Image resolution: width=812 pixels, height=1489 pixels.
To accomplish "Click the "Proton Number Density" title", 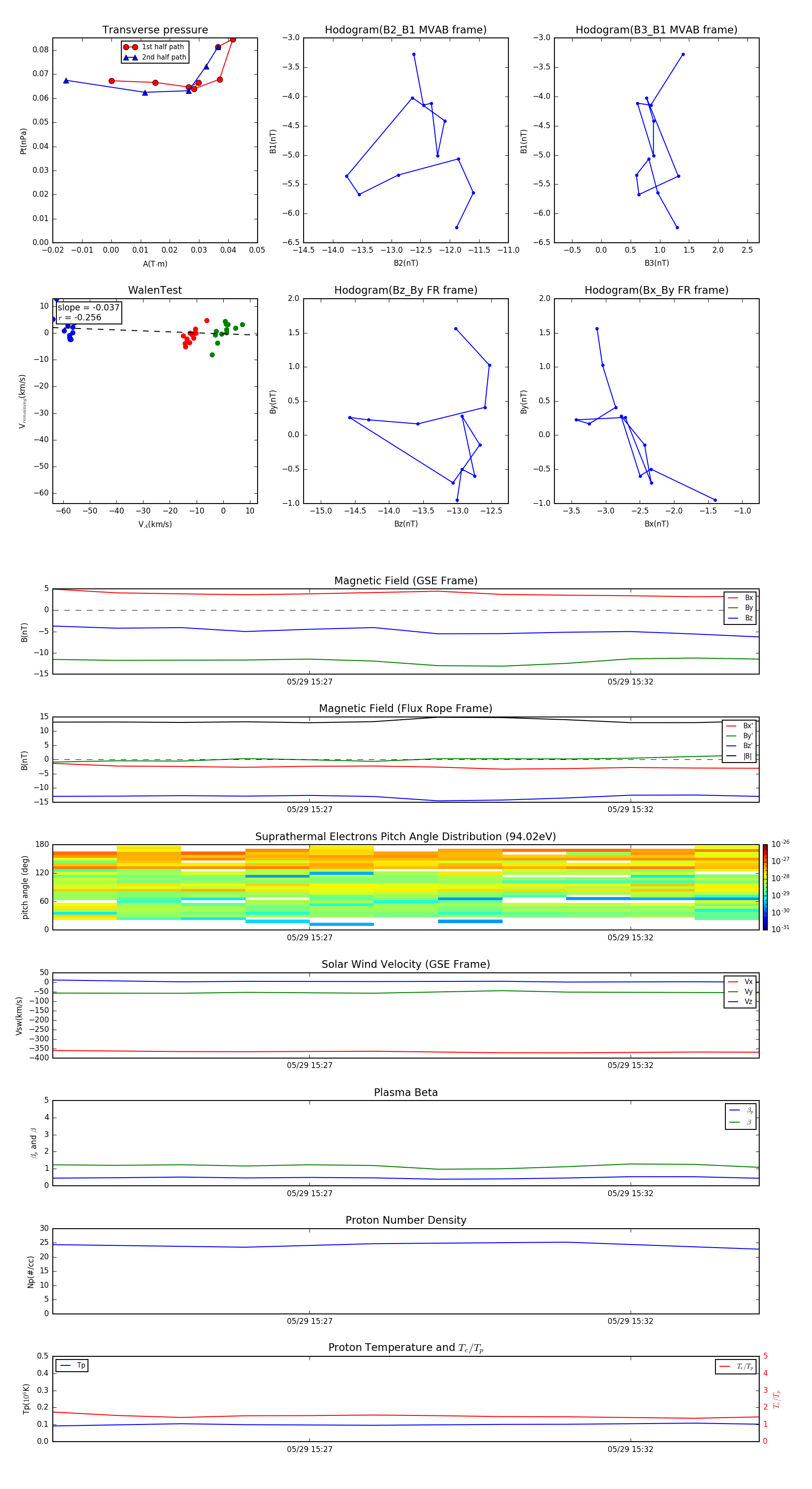I will pos(406,1221).
